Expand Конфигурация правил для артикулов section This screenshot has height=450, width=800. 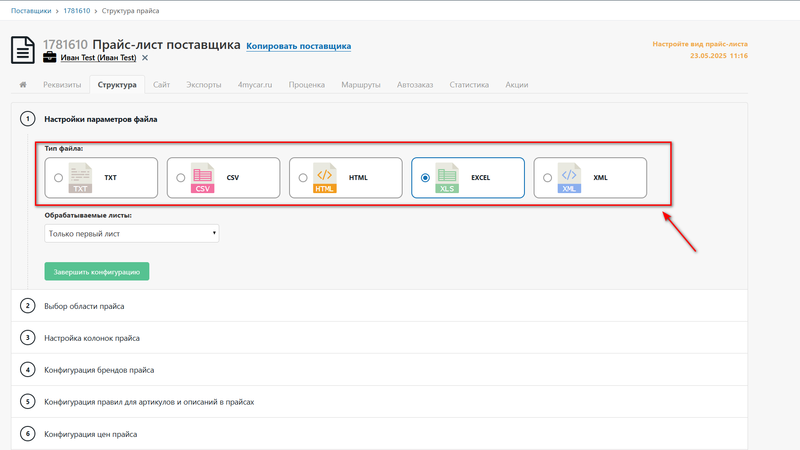[x=379, y=402]
